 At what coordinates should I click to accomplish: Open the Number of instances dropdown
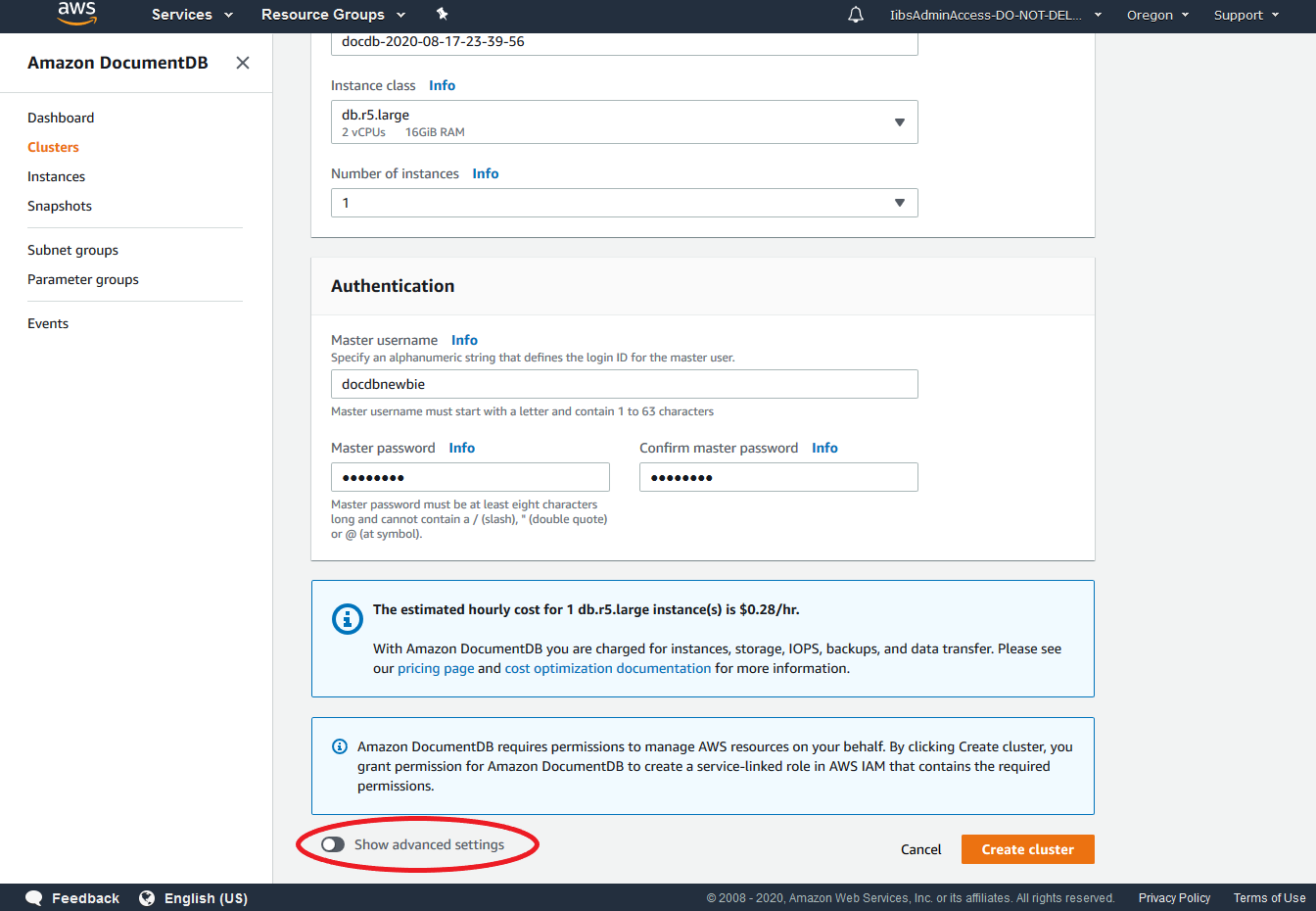[899, 203]
